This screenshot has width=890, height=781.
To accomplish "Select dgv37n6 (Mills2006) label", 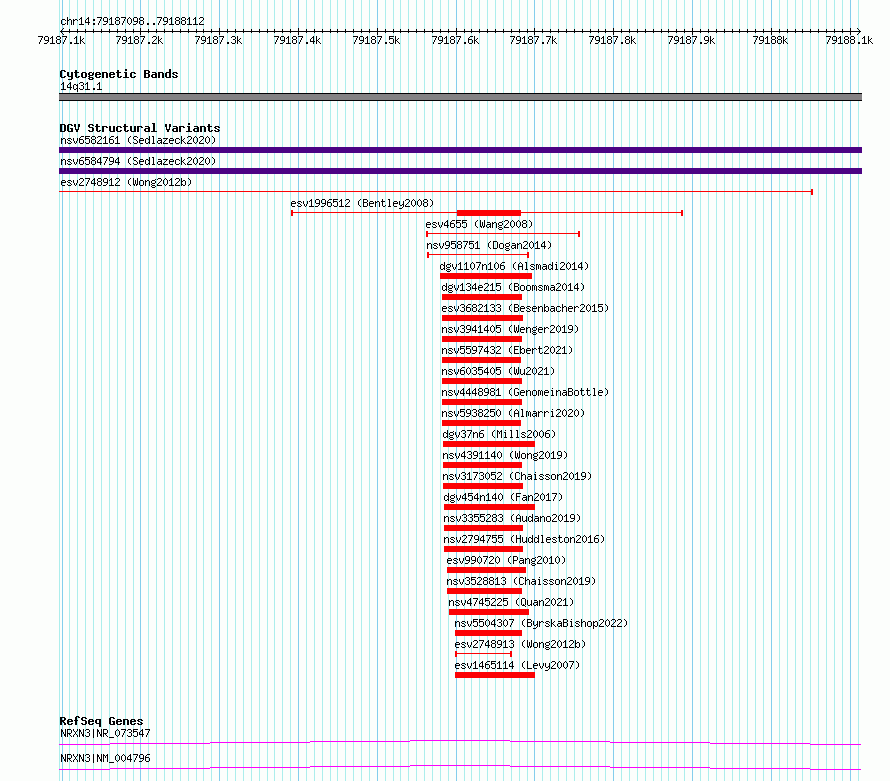I will pos(499,434).
